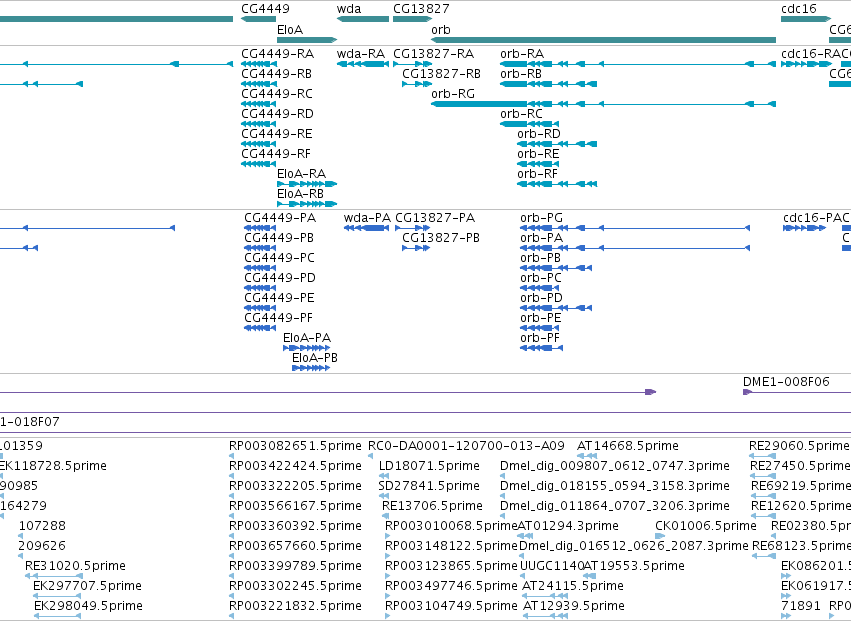The width and height of the screenshot is (851, 621).
Task: Click the orb-PC protein label
Action: pyautogui.click(x=541, y=278)
